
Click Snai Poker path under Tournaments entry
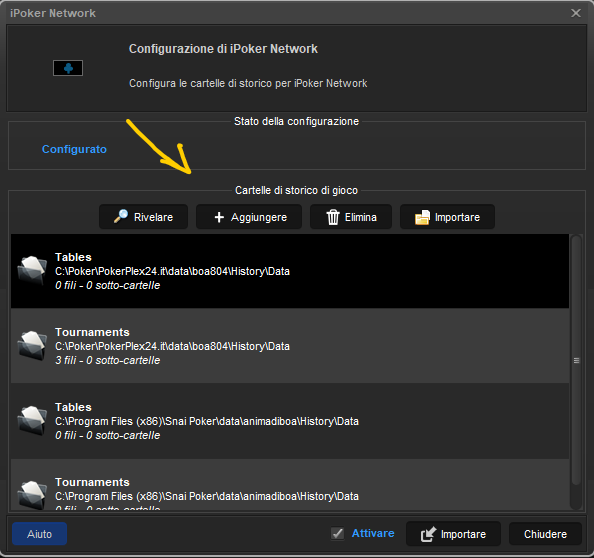pos(207,496)
